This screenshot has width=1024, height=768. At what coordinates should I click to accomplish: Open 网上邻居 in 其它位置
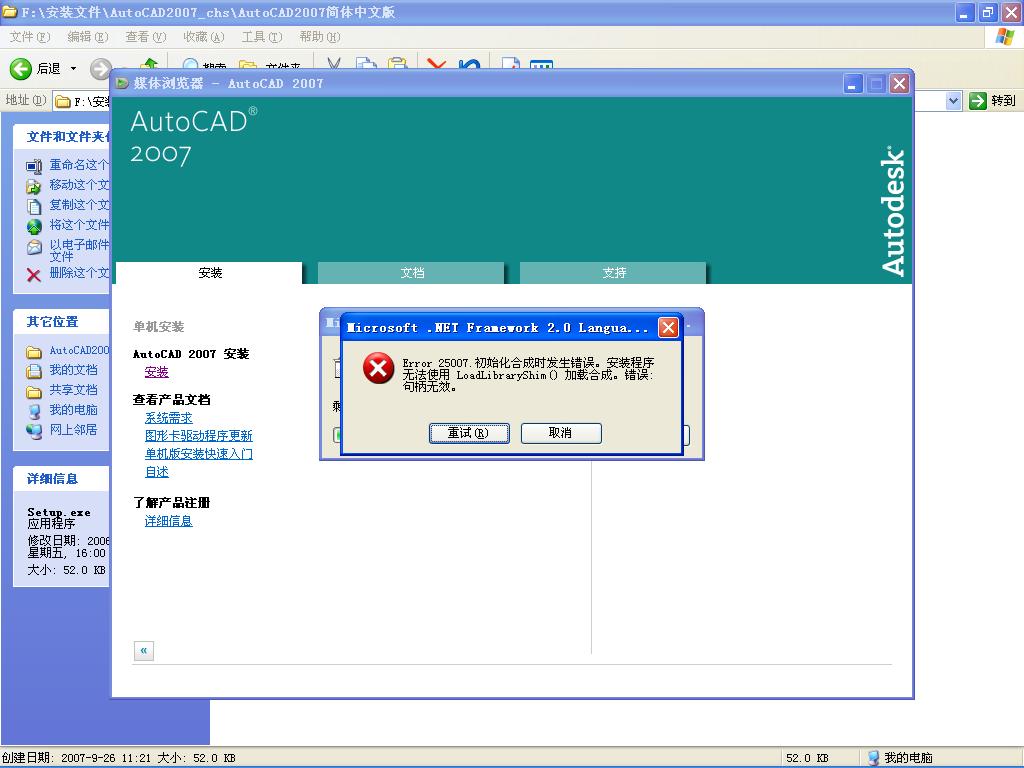tap(62, 430)
